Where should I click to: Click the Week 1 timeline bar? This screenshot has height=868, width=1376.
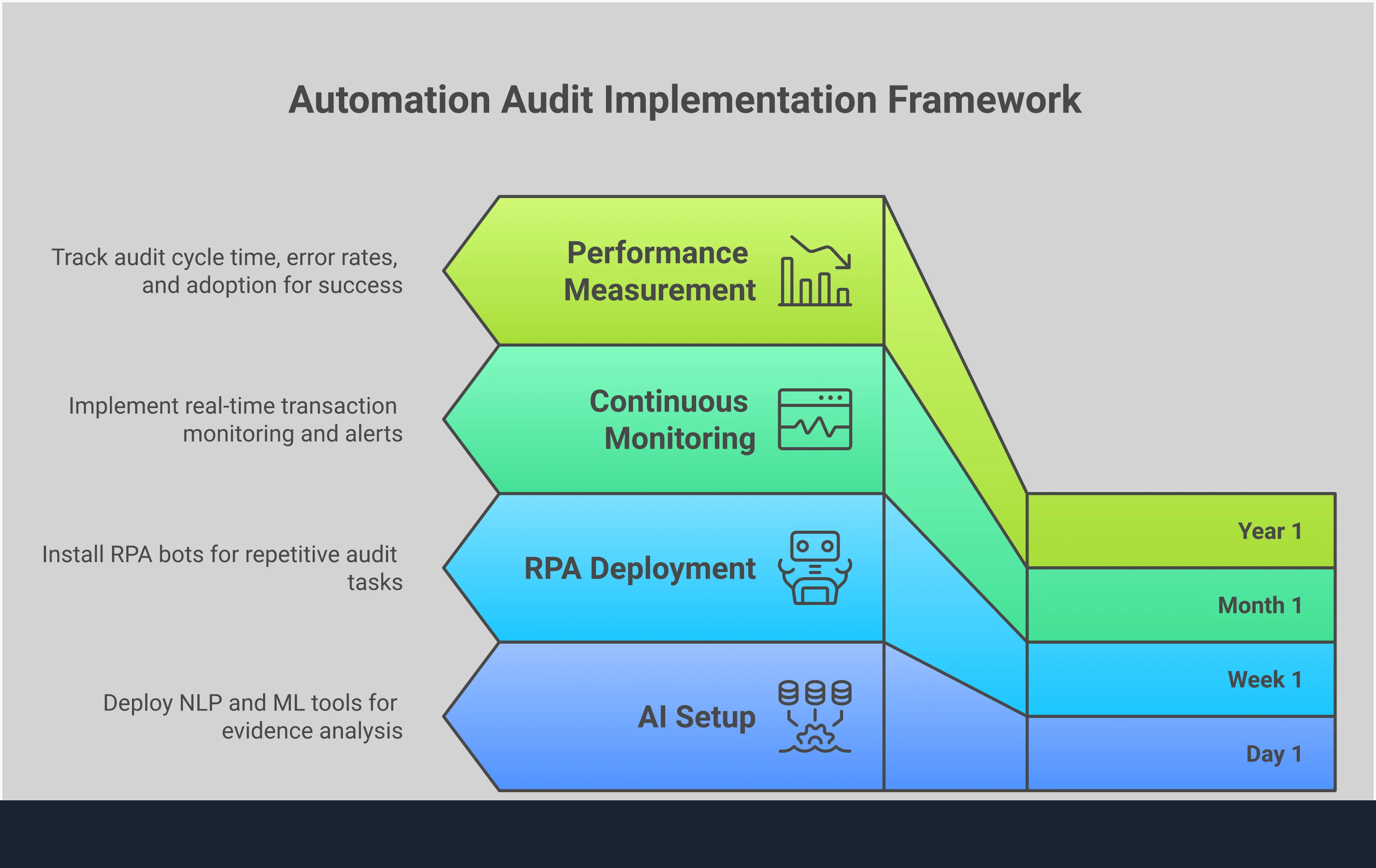coord(1181,679)
